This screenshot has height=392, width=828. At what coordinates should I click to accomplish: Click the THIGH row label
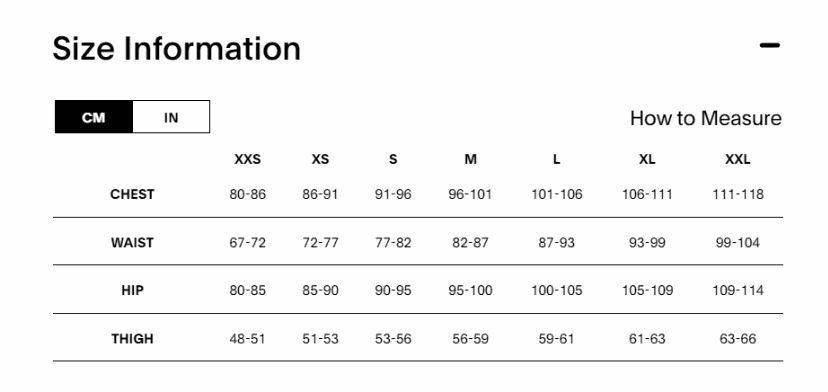132,339
